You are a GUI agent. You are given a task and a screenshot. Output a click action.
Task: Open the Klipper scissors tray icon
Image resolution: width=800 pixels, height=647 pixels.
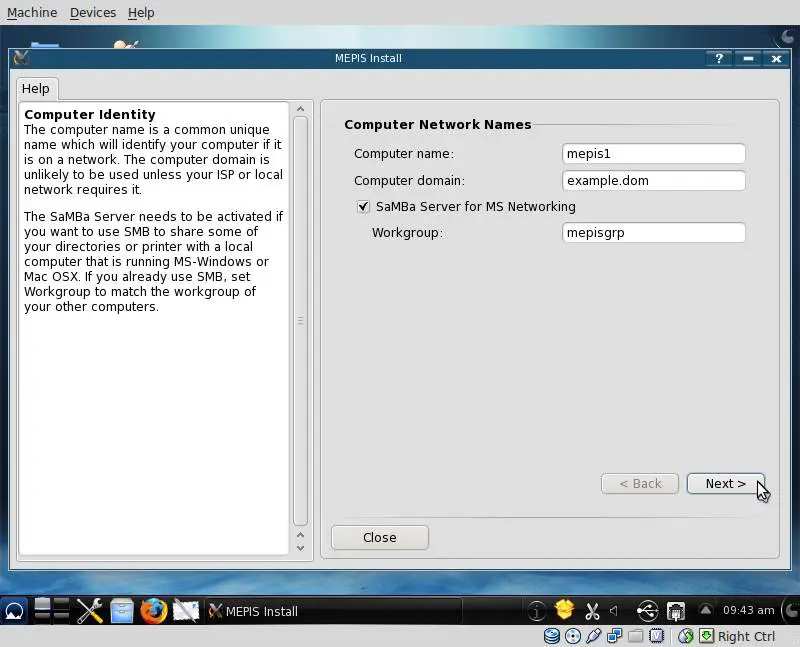592,611
